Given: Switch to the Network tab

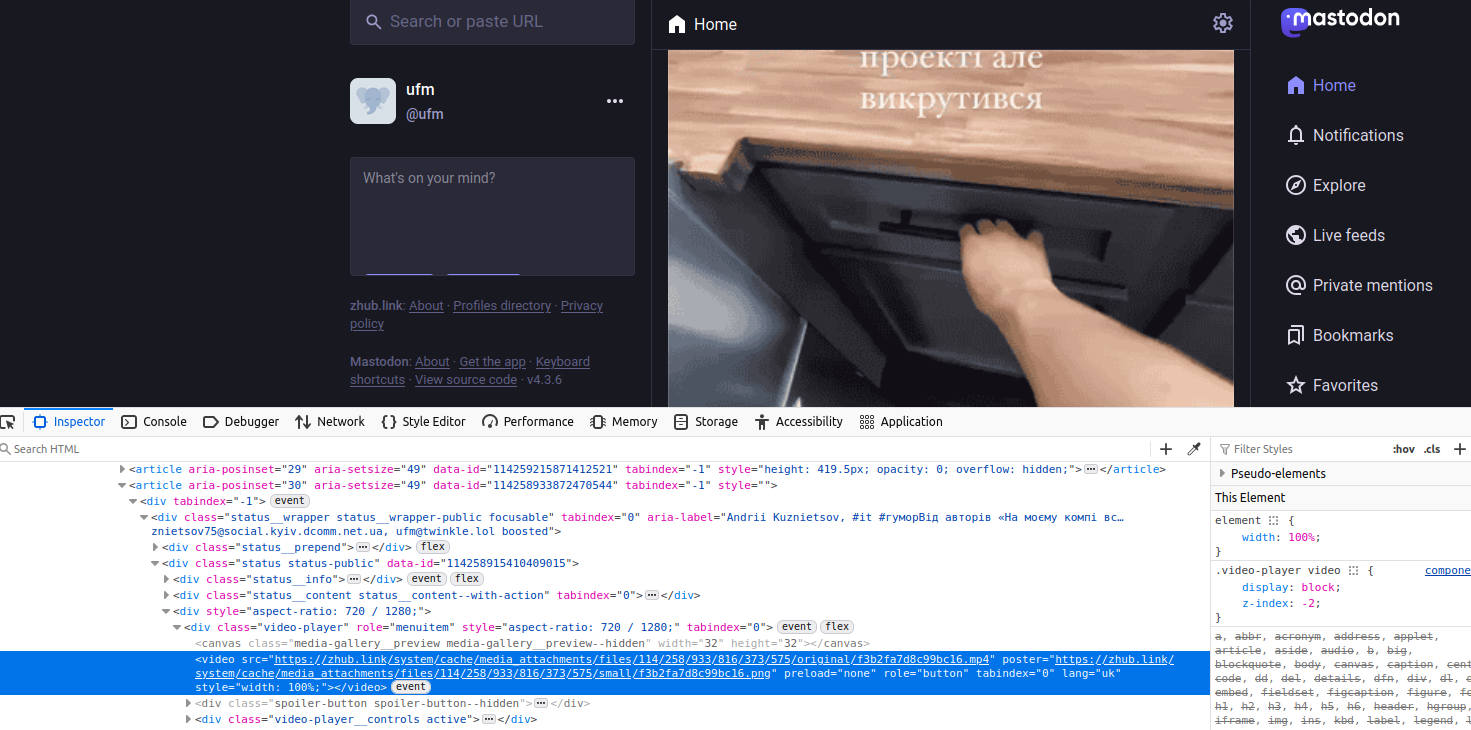Looking at the screenshot, I should [330, 422].
